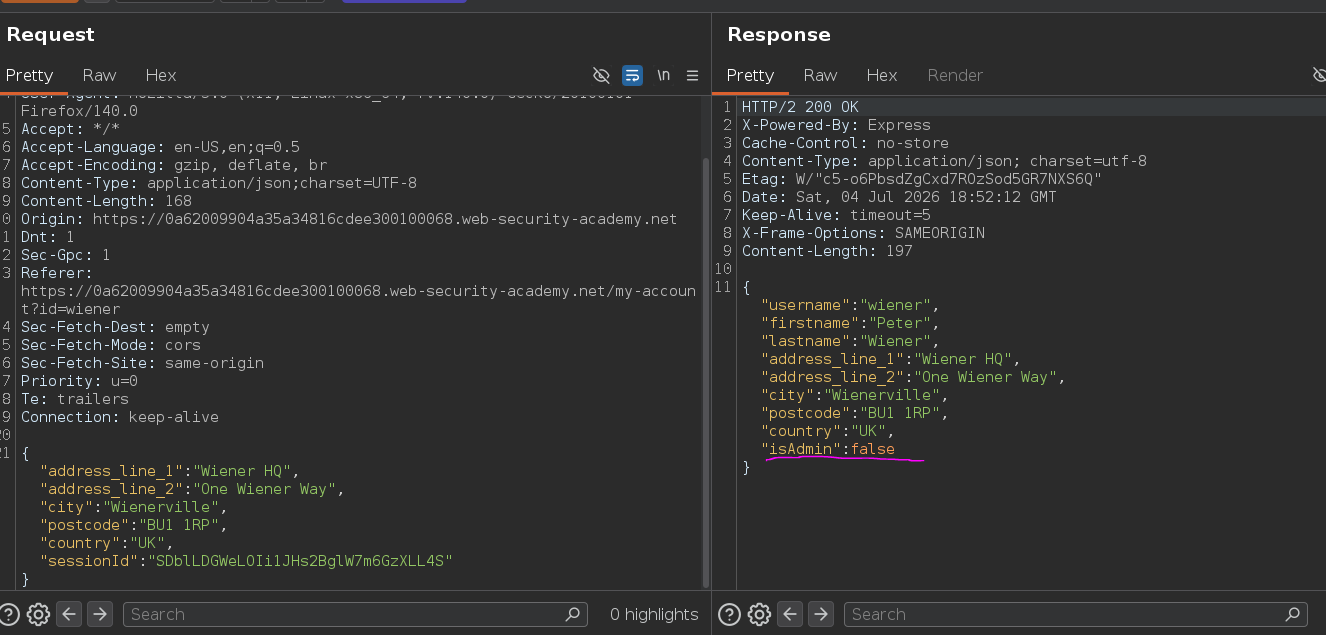
Task: Click "city":"Wienerville" in request body
Action: click(134, 507)
